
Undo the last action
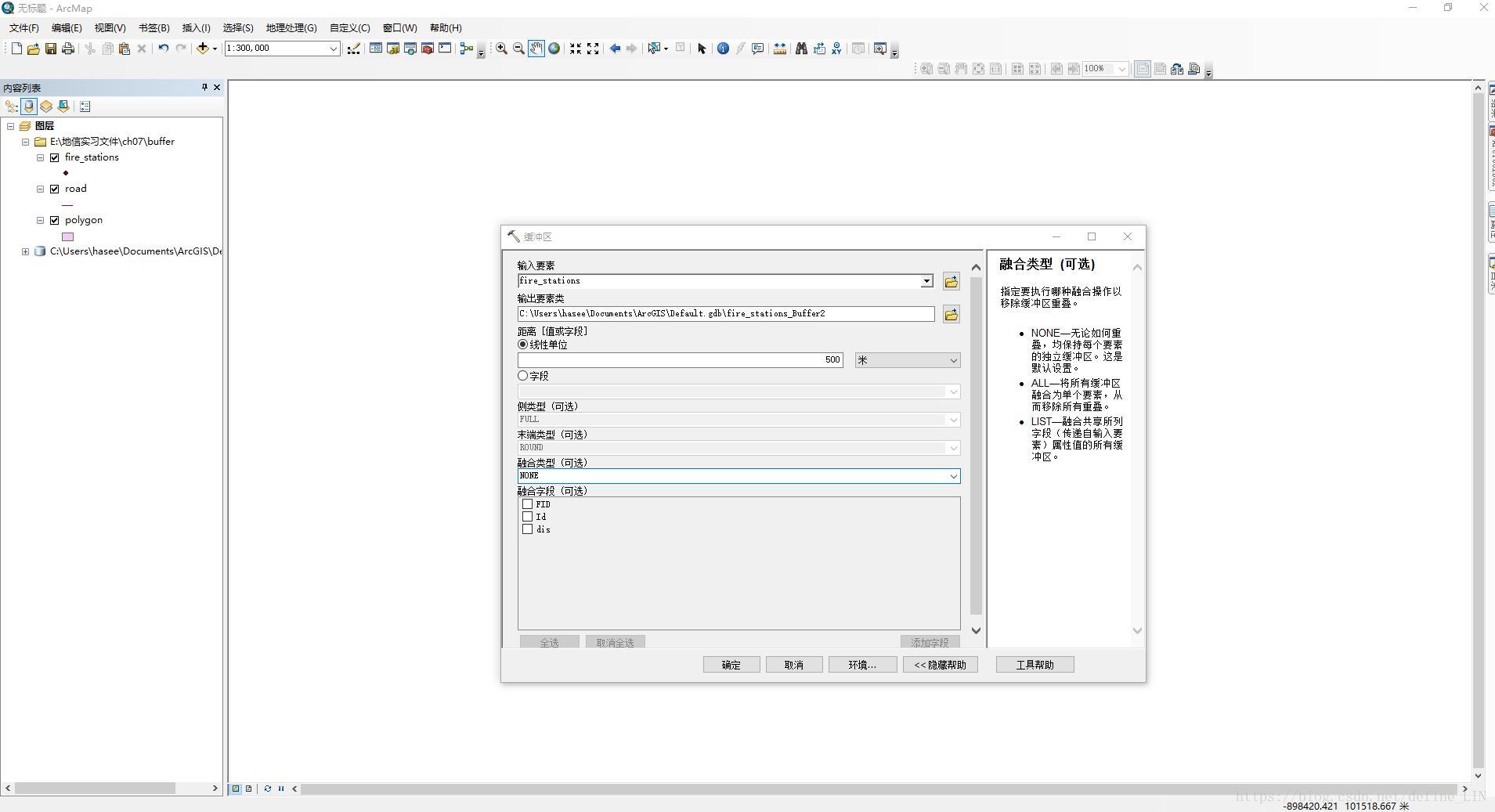click(163, 49)
